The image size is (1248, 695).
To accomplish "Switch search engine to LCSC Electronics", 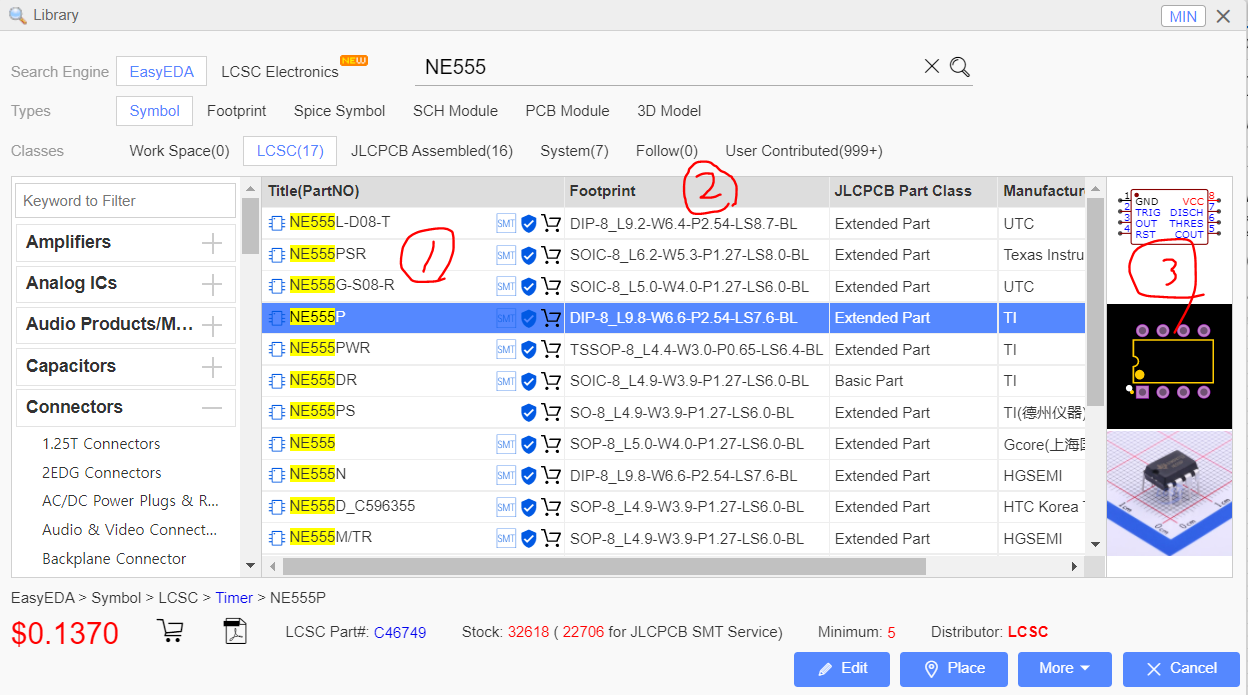I will click(x=280, y=72).
